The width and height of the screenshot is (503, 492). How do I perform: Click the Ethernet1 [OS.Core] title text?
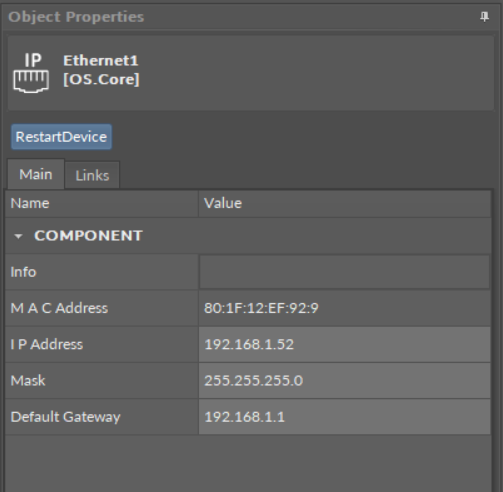click(101, 70)
